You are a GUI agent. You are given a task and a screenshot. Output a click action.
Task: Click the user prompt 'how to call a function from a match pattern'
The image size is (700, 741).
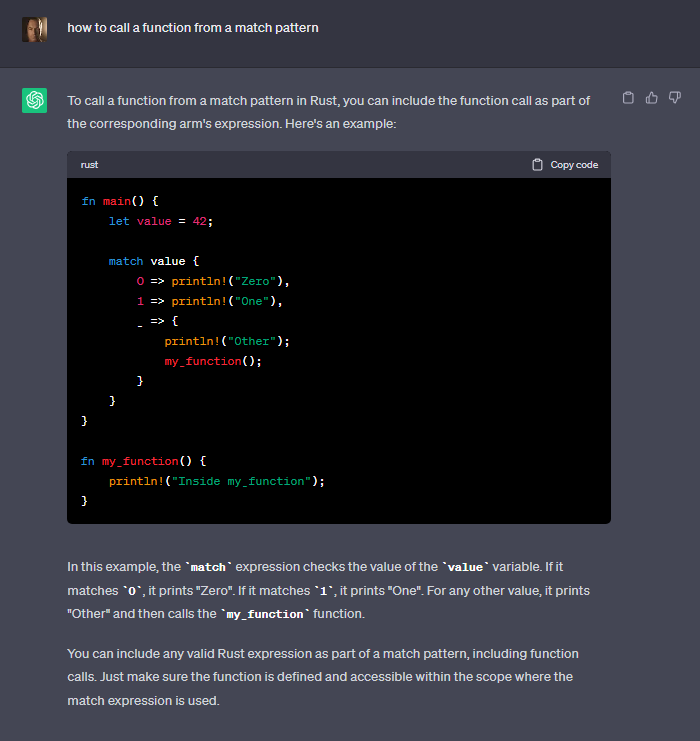(193, 28)
